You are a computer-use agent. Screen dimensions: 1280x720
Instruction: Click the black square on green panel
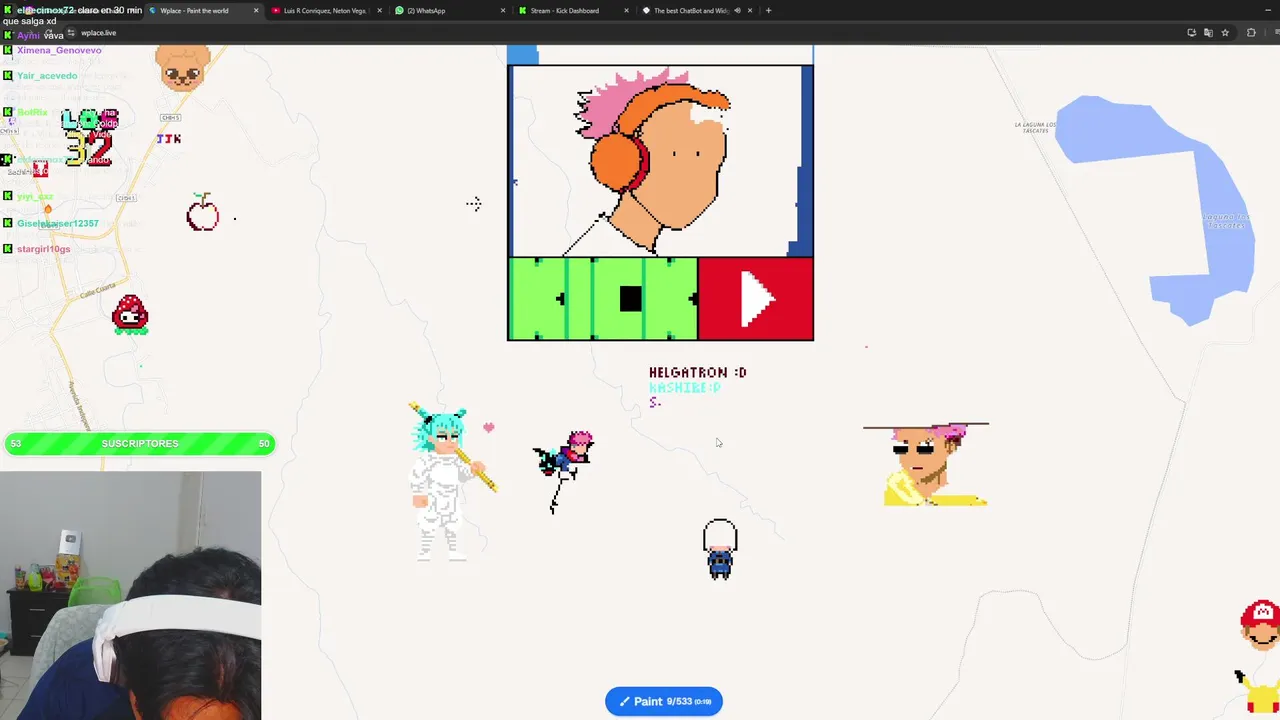pyautogui.click(x=630, y=298)
